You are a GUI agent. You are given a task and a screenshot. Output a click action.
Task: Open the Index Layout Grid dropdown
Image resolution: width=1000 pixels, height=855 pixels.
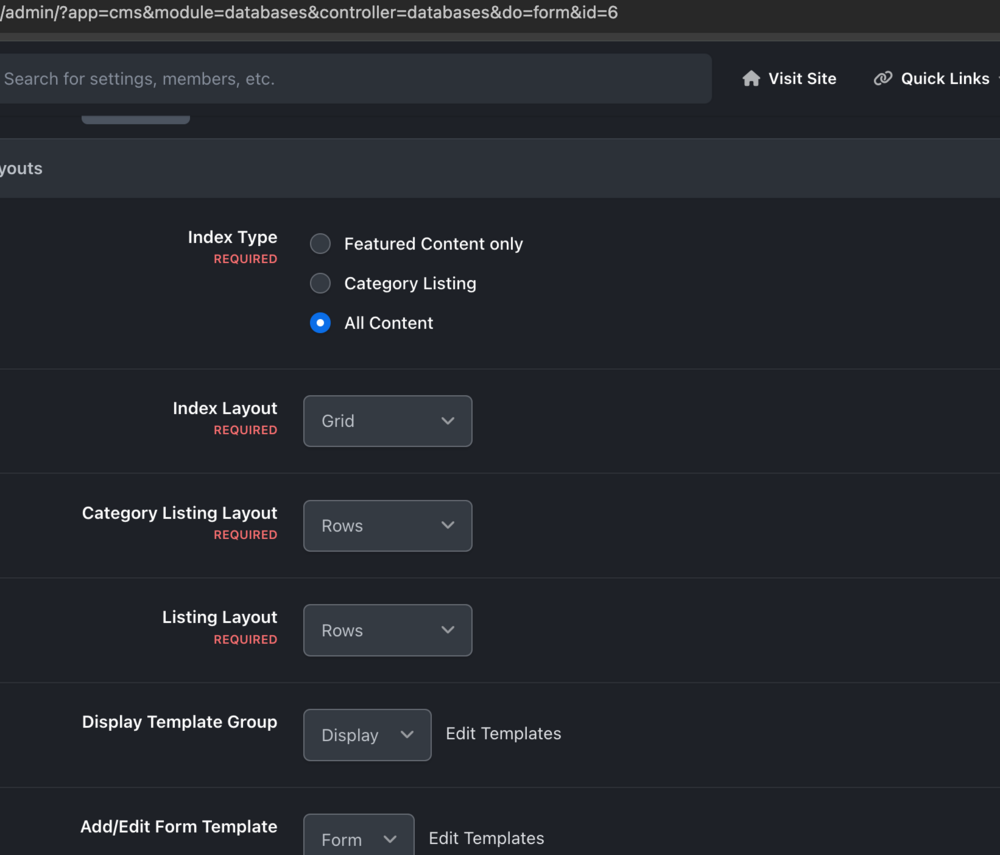tap(388, 421)
